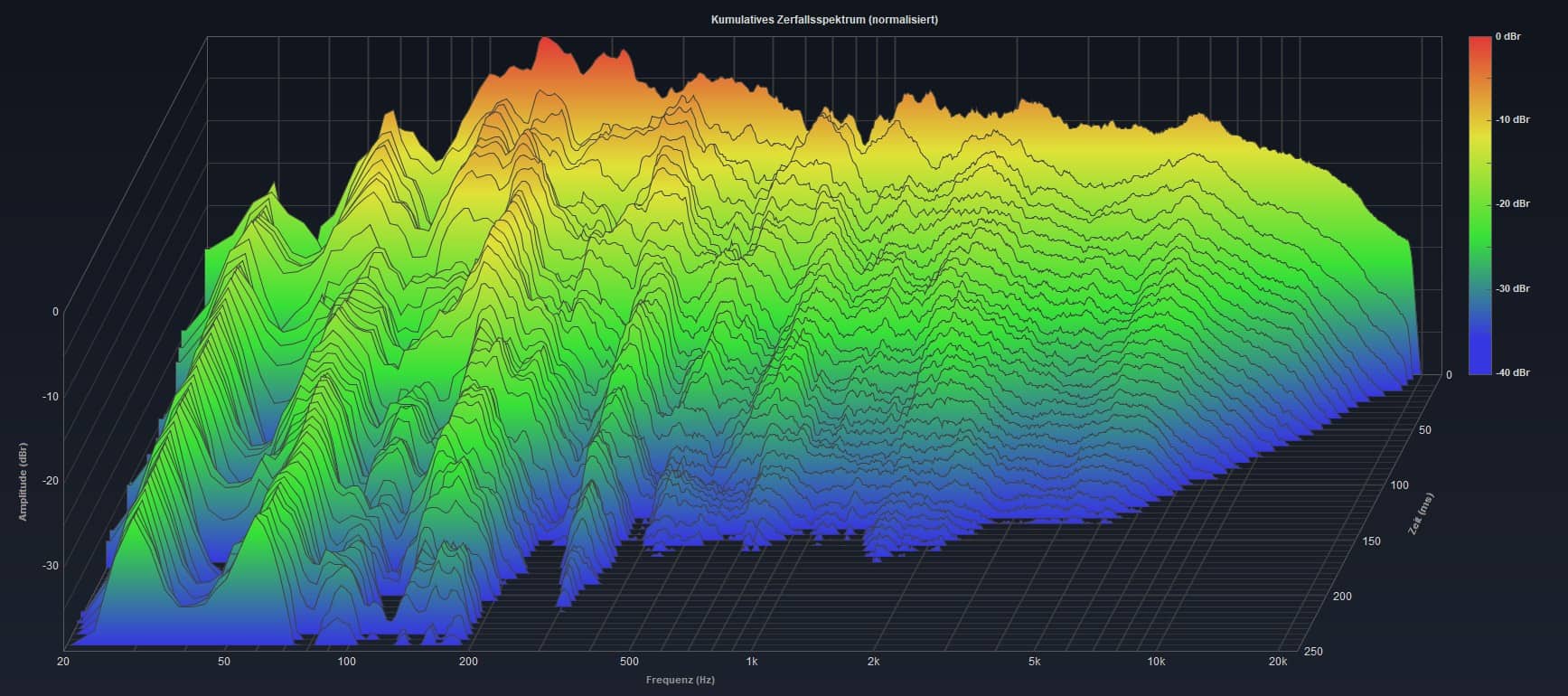Select the '-20 dBr' color bar label

tap(1512, 204)
